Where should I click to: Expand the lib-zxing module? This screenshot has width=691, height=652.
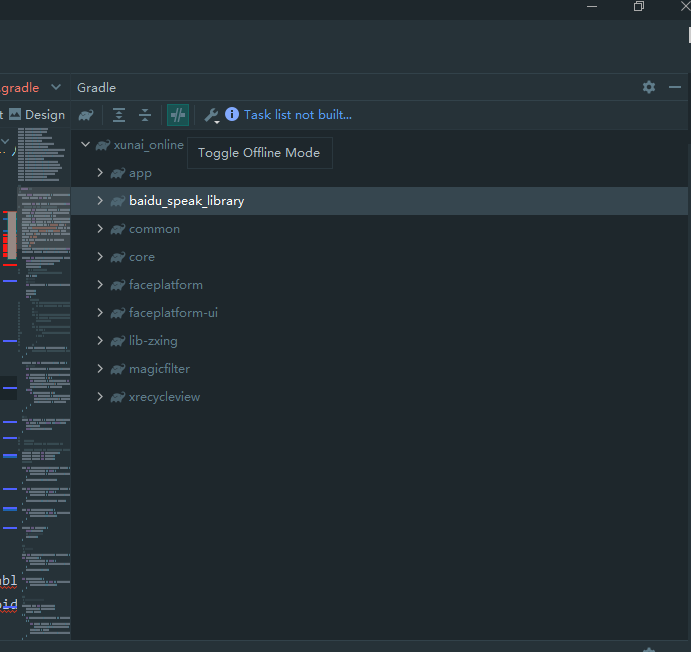click(x=100, y=341)
